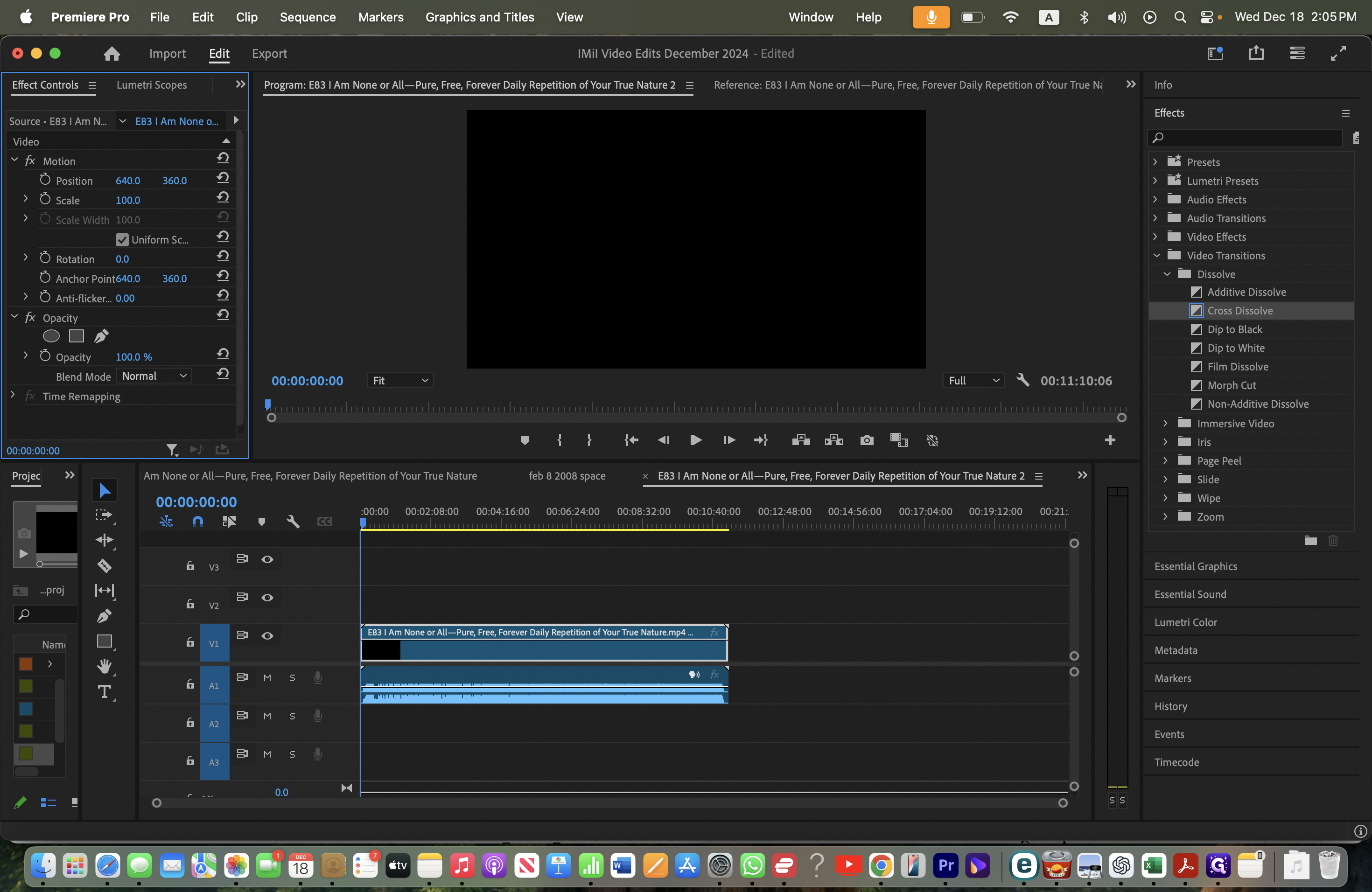This screenshot has height=892, width=1372.
Task: Switch to the Lumetri Scopes tab
Action: [x=152, y=85]
